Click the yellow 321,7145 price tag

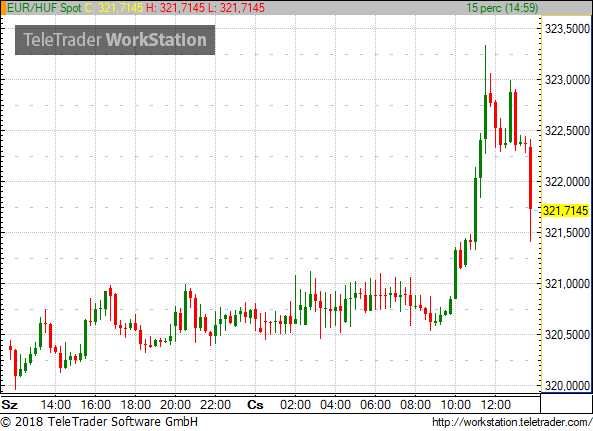pyautogui.click(x=565, y=211)
